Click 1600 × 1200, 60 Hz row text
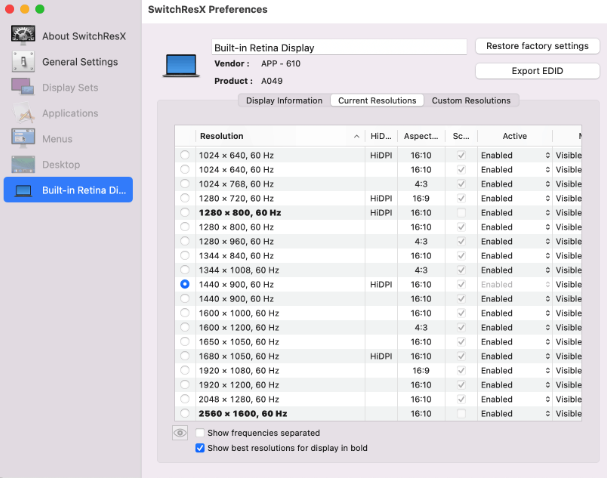Image resolution: width=607 pixels, height=478 pixels. coord(239,327)
